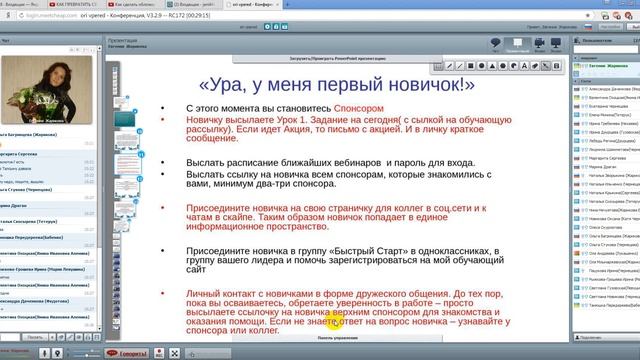This screenshot has width=640, height=360.
Task: Switch to first browser tab 'Входящие'
Action: pyautogui.click(x=21, y=4)
